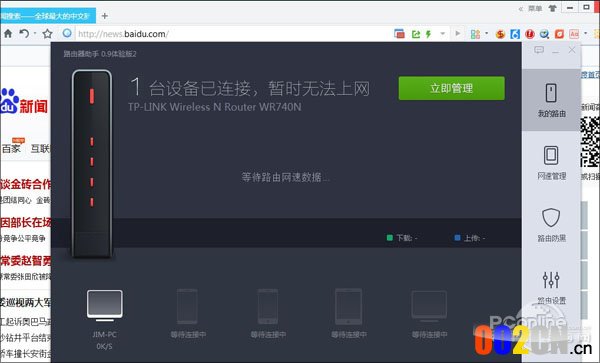Open 路由防黑 shield section
The image size is (600, 363).
(x=551, y=225)
